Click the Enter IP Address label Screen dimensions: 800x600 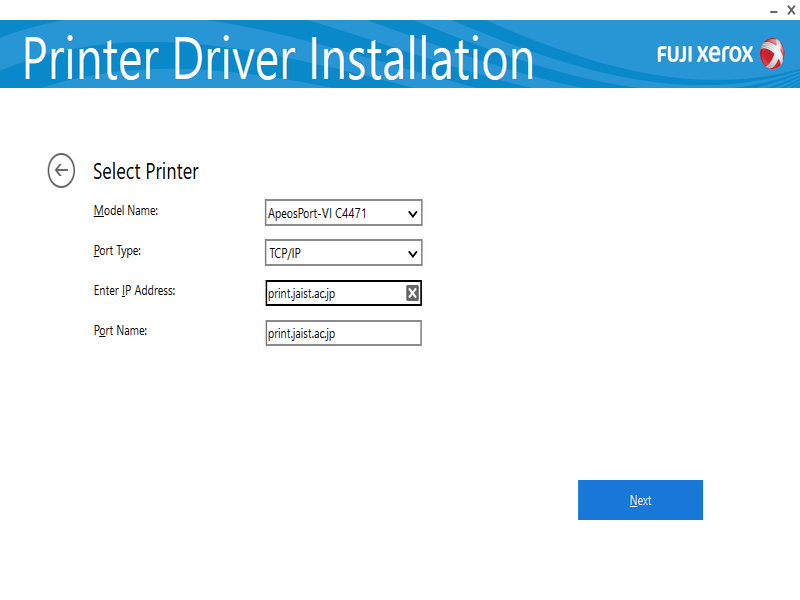click(134, 291)
